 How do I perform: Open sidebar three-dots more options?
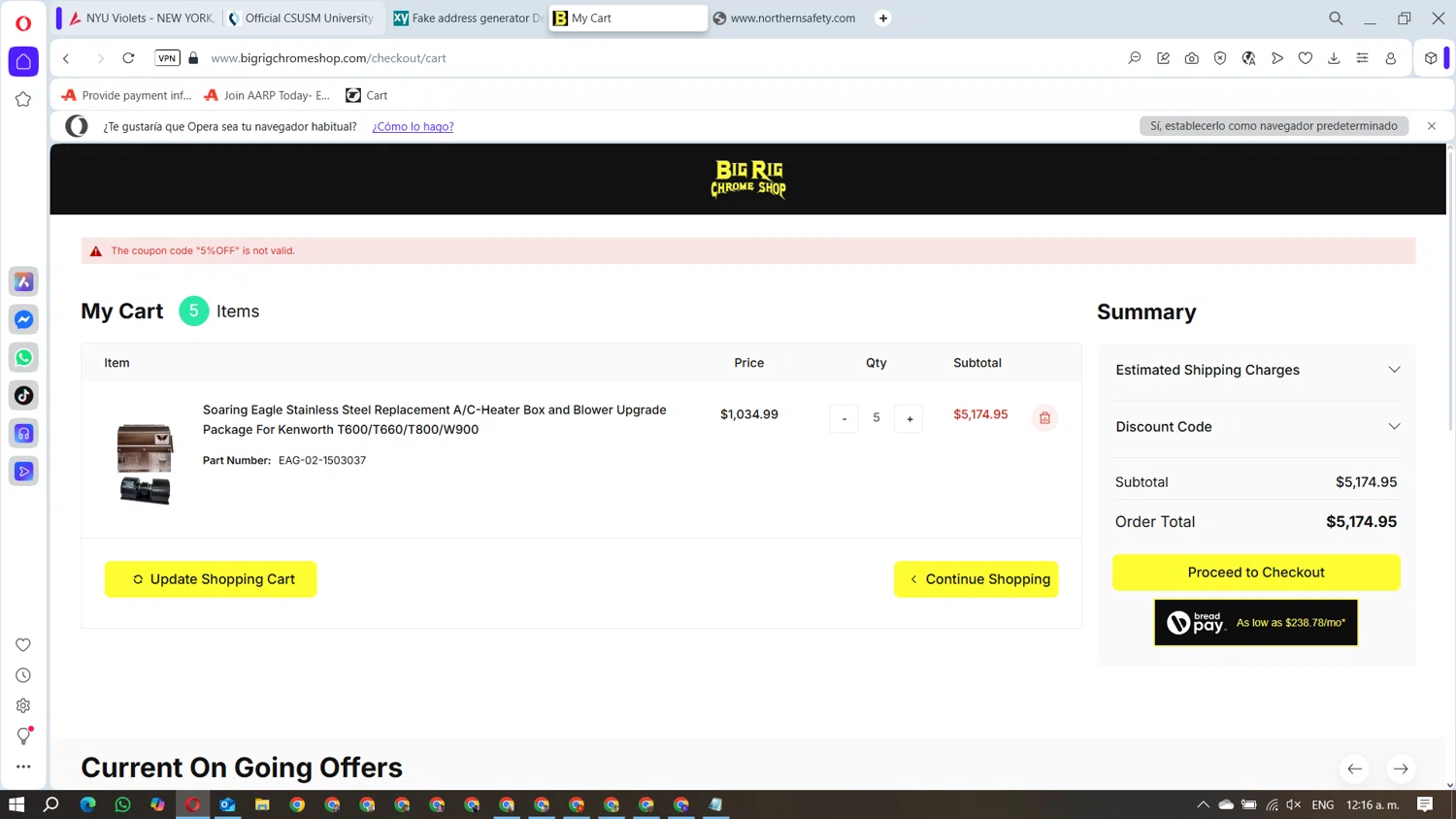click(x=23, y=767)
